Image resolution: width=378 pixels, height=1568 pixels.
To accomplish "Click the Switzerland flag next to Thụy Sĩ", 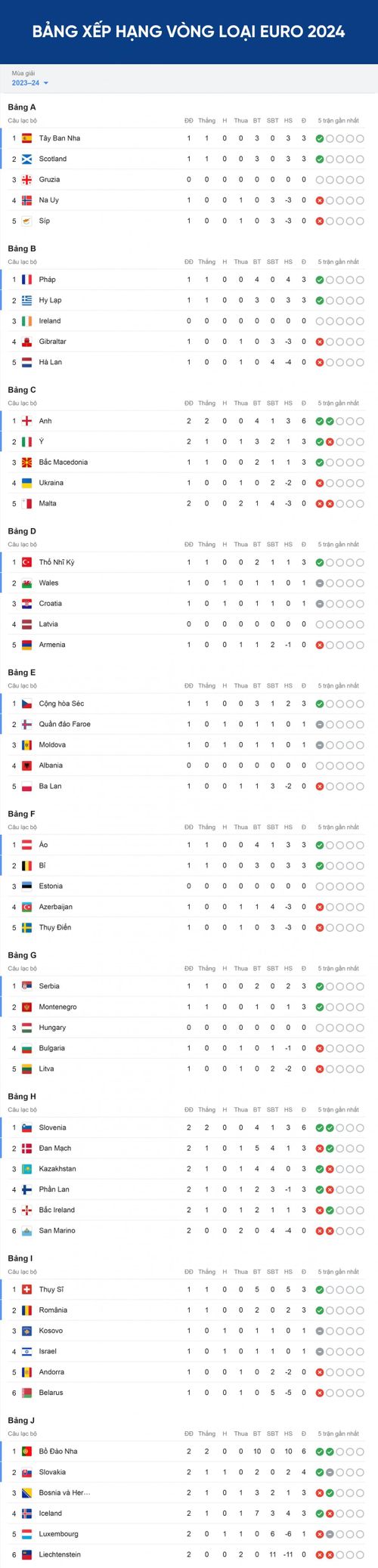I will pos(27,1289).
